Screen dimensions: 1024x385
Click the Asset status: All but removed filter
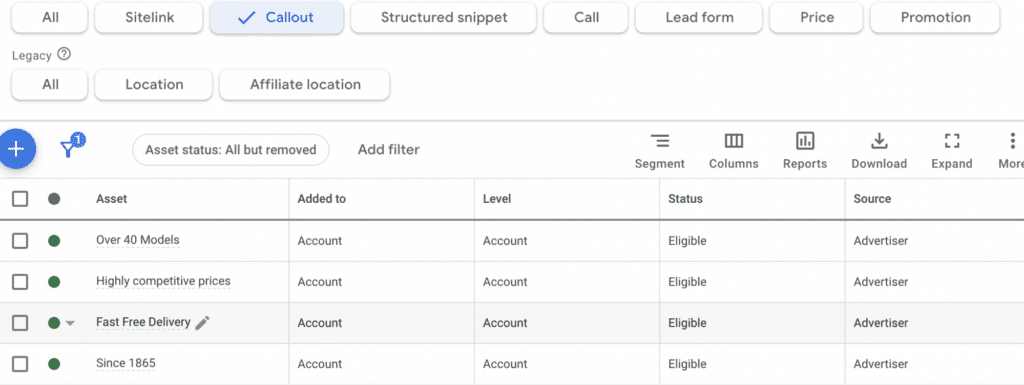(x=231, y=150)
